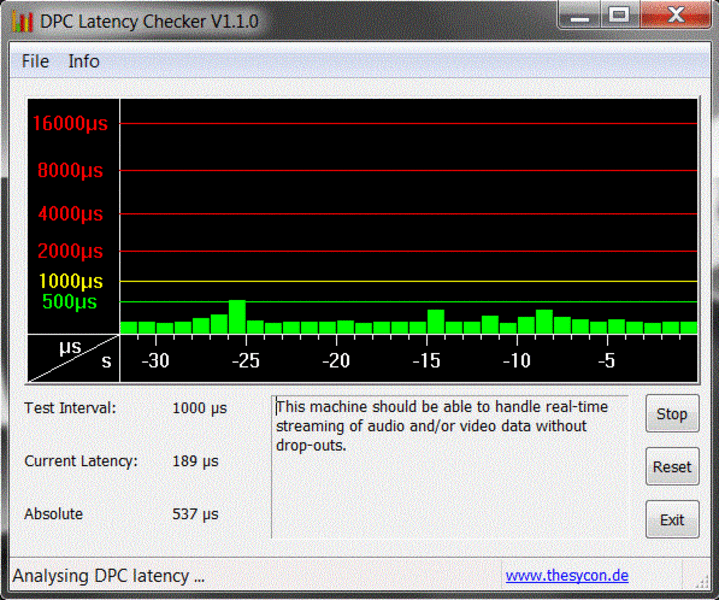
Task: Click the Exit button
Action: [672, 520]
